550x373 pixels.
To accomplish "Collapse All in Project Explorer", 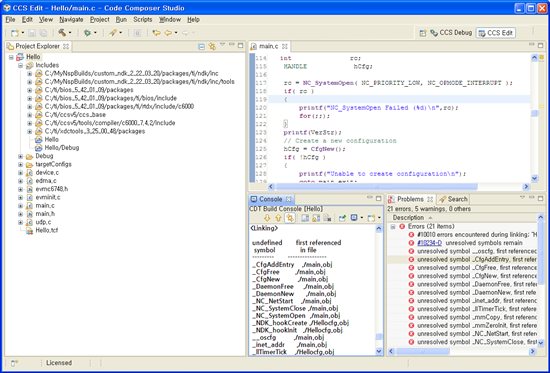I will (201, 46).
